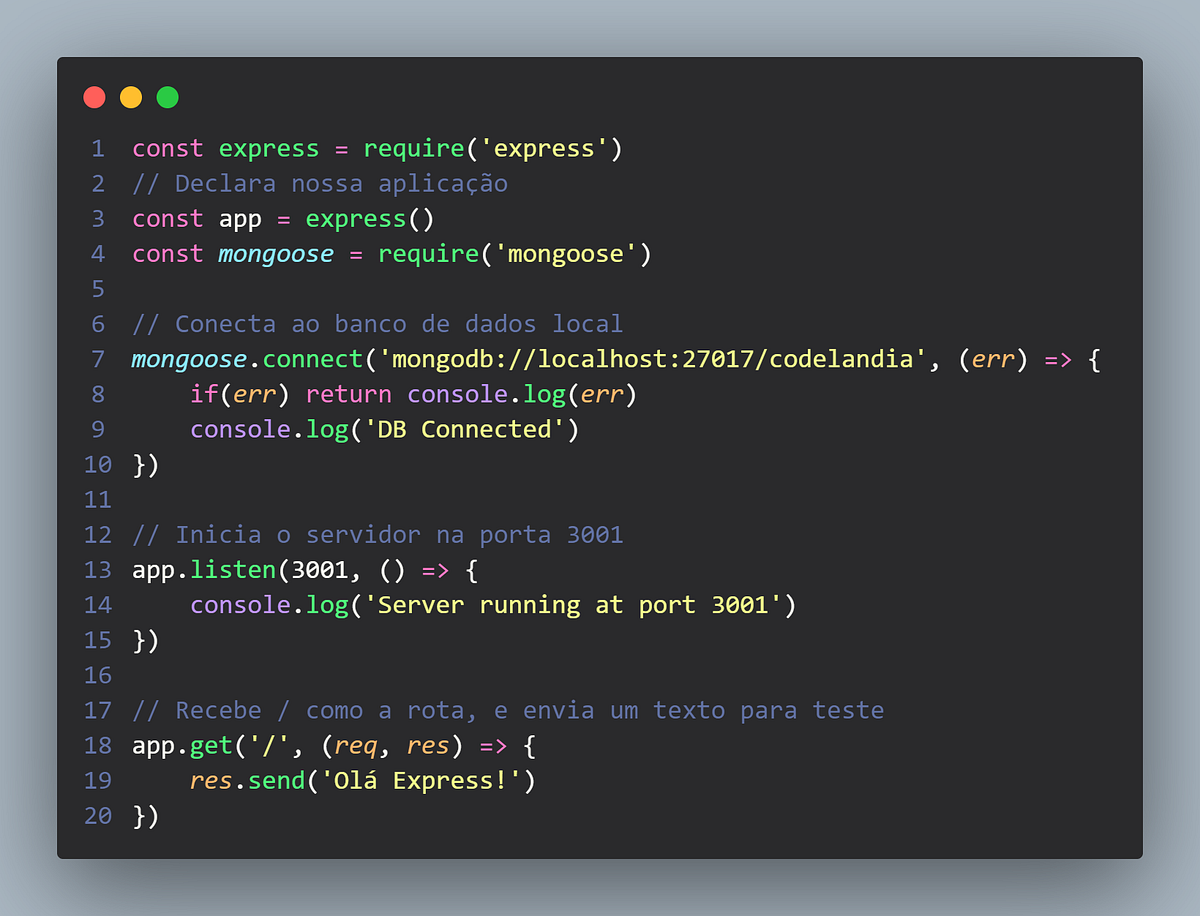Click the empty line 5
This screenshot has width=1200, height=916.
point(600,289)
